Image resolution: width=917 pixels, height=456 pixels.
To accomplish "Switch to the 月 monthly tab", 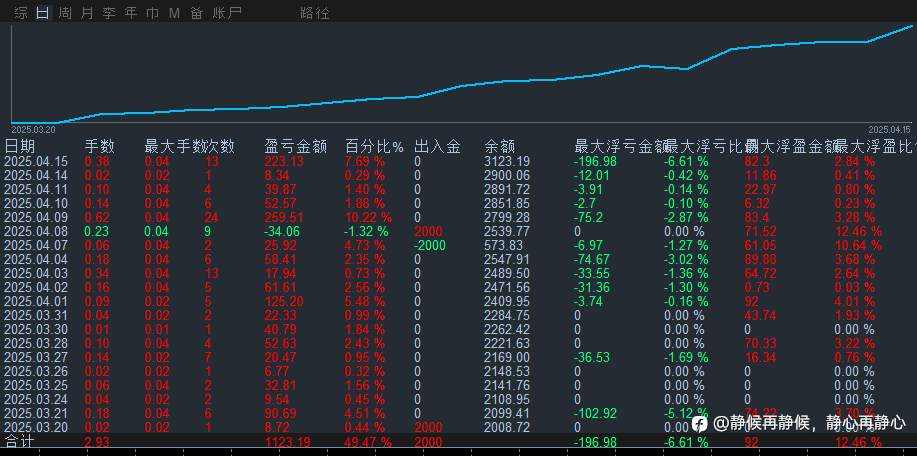I will [87, 13].
